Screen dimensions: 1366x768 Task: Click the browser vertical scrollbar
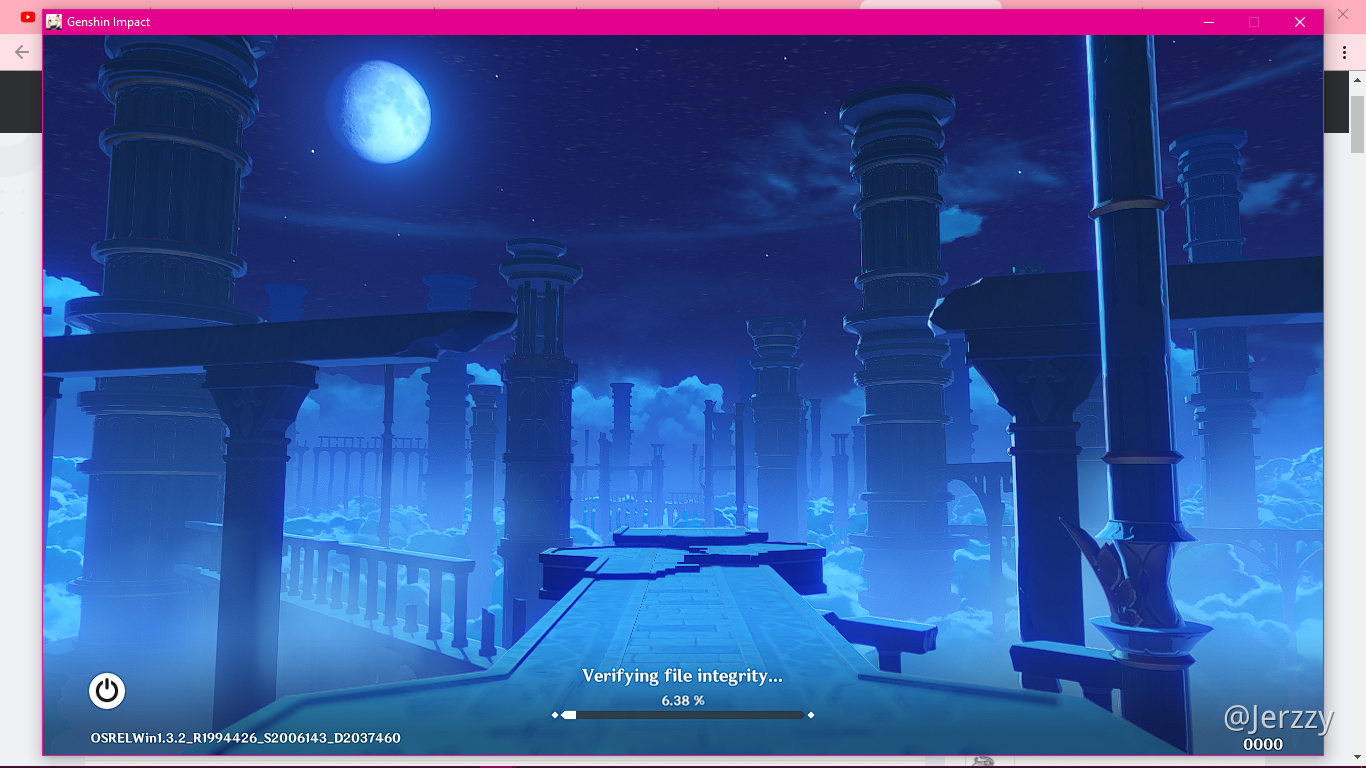click(x=1358, y=125)
